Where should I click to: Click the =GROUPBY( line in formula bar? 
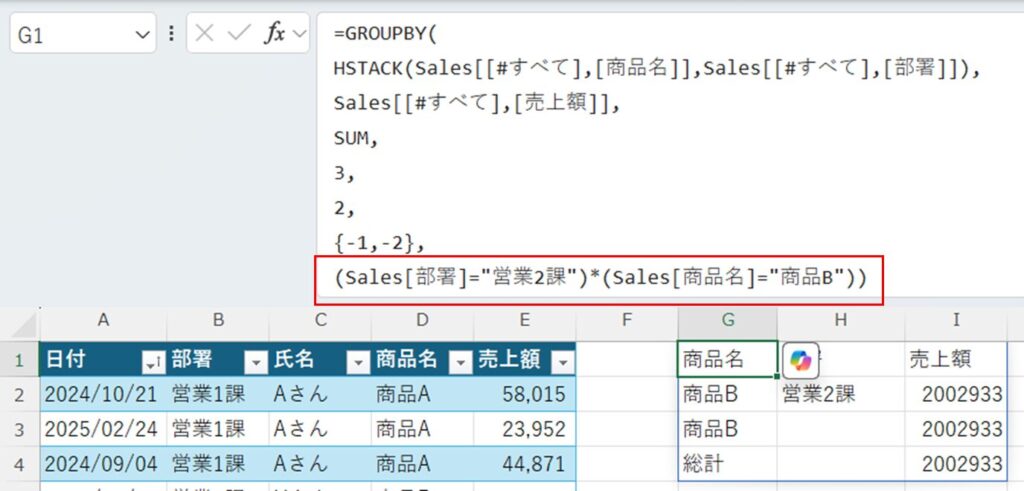[x=385, y=33]
